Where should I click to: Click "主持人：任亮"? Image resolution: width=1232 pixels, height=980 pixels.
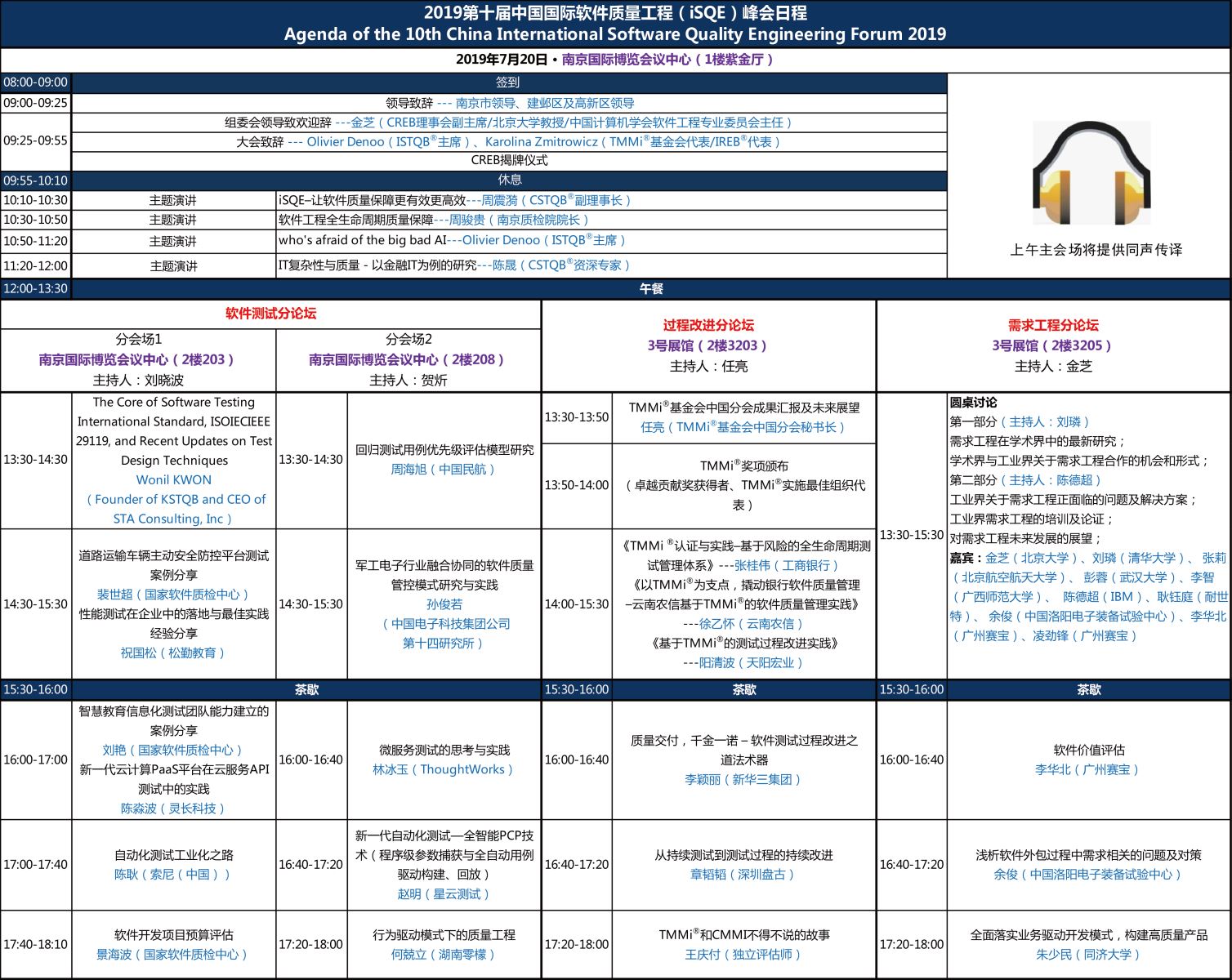point(709,366)
